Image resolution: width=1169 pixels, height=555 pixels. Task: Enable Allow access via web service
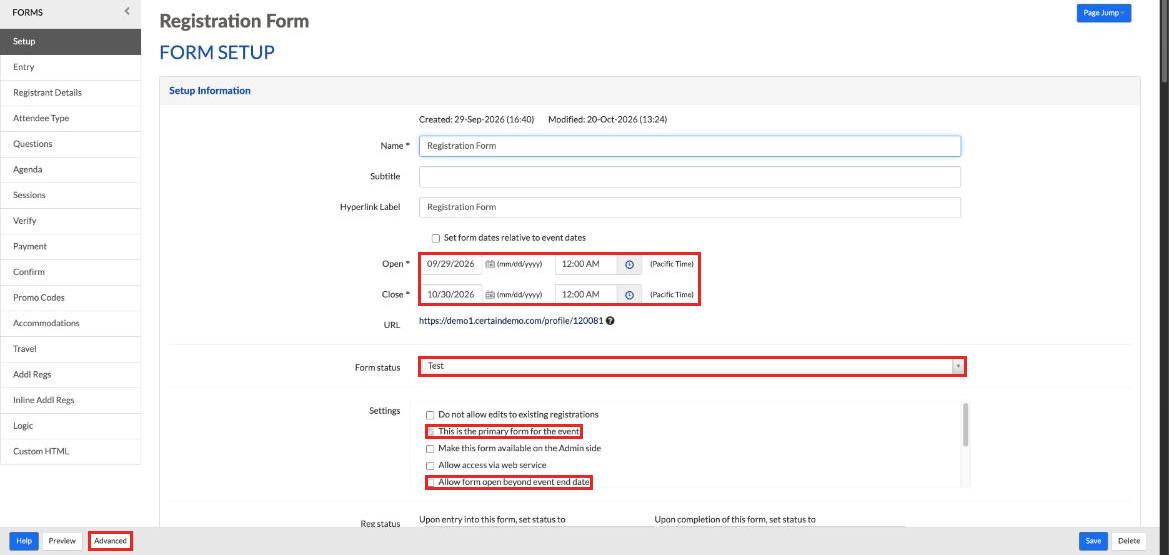(x=429, y=465)
